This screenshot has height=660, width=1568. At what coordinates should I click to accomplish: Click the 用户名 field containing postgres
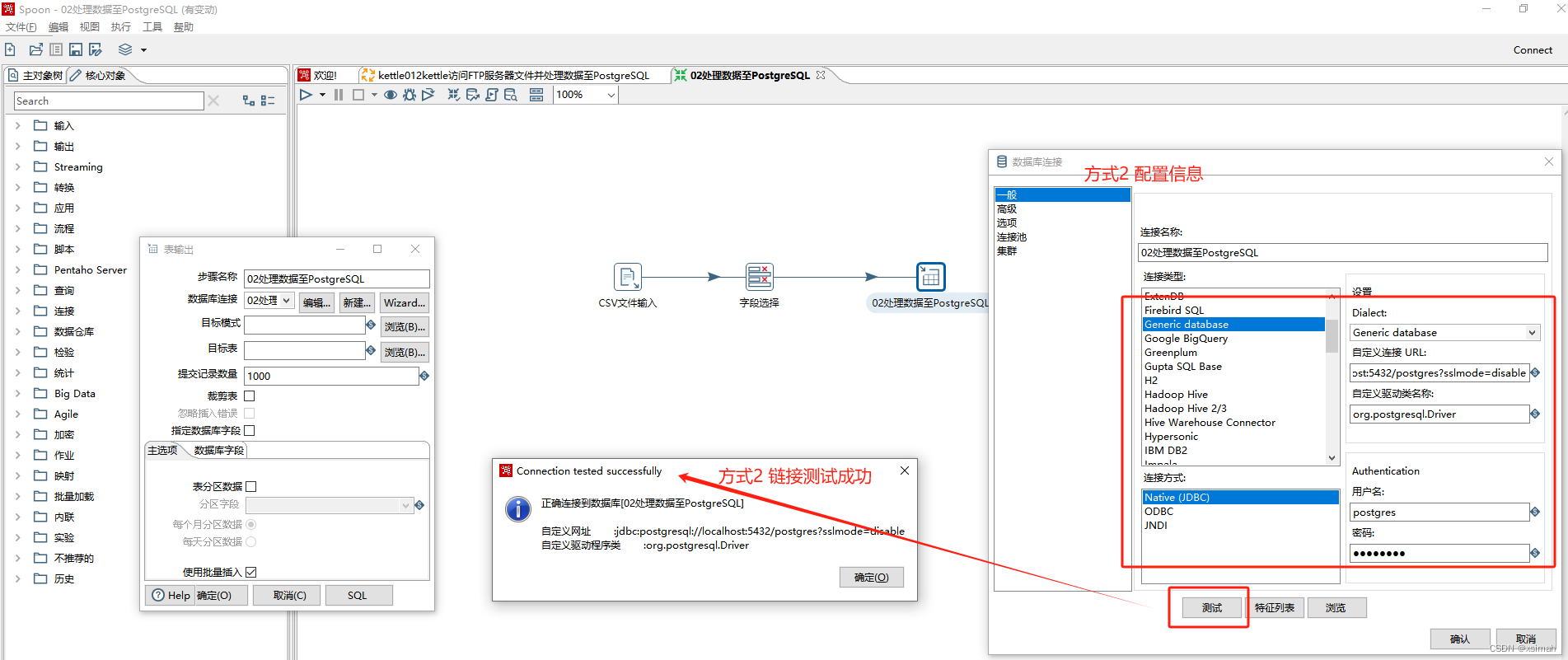pos(1439,513)
